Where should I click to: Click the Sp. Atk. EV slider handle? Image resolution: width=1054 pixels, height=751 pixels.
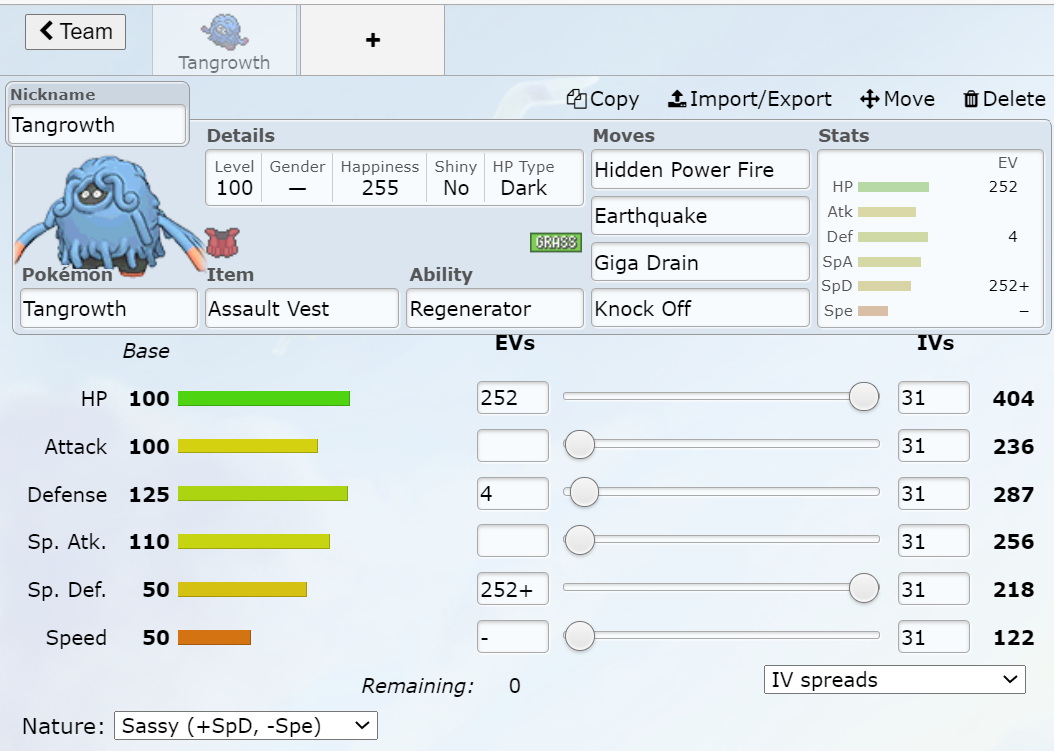click(x=579, y=540)
